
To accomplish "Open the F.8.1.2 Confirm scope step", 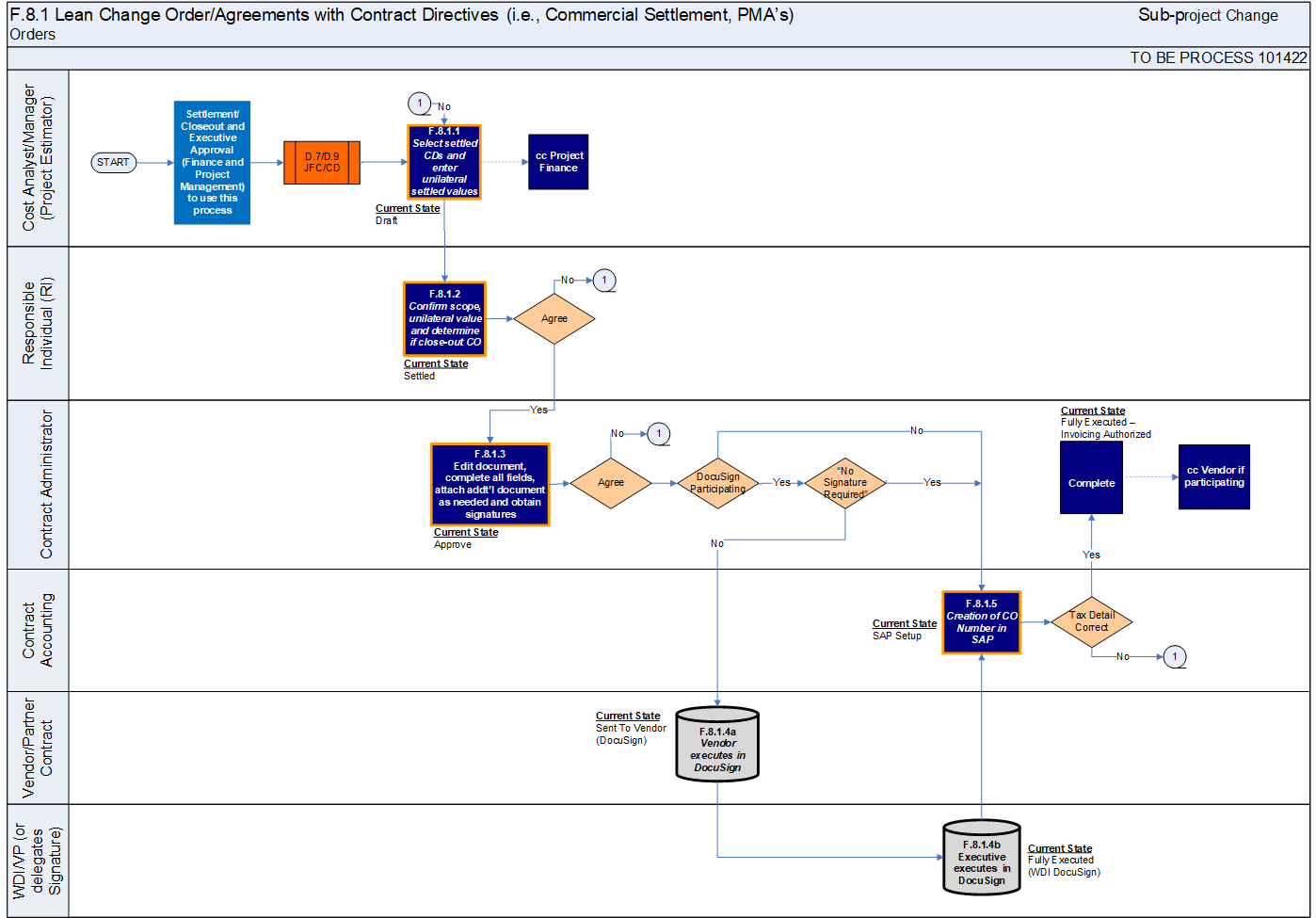I will click(x=444, y=318).
